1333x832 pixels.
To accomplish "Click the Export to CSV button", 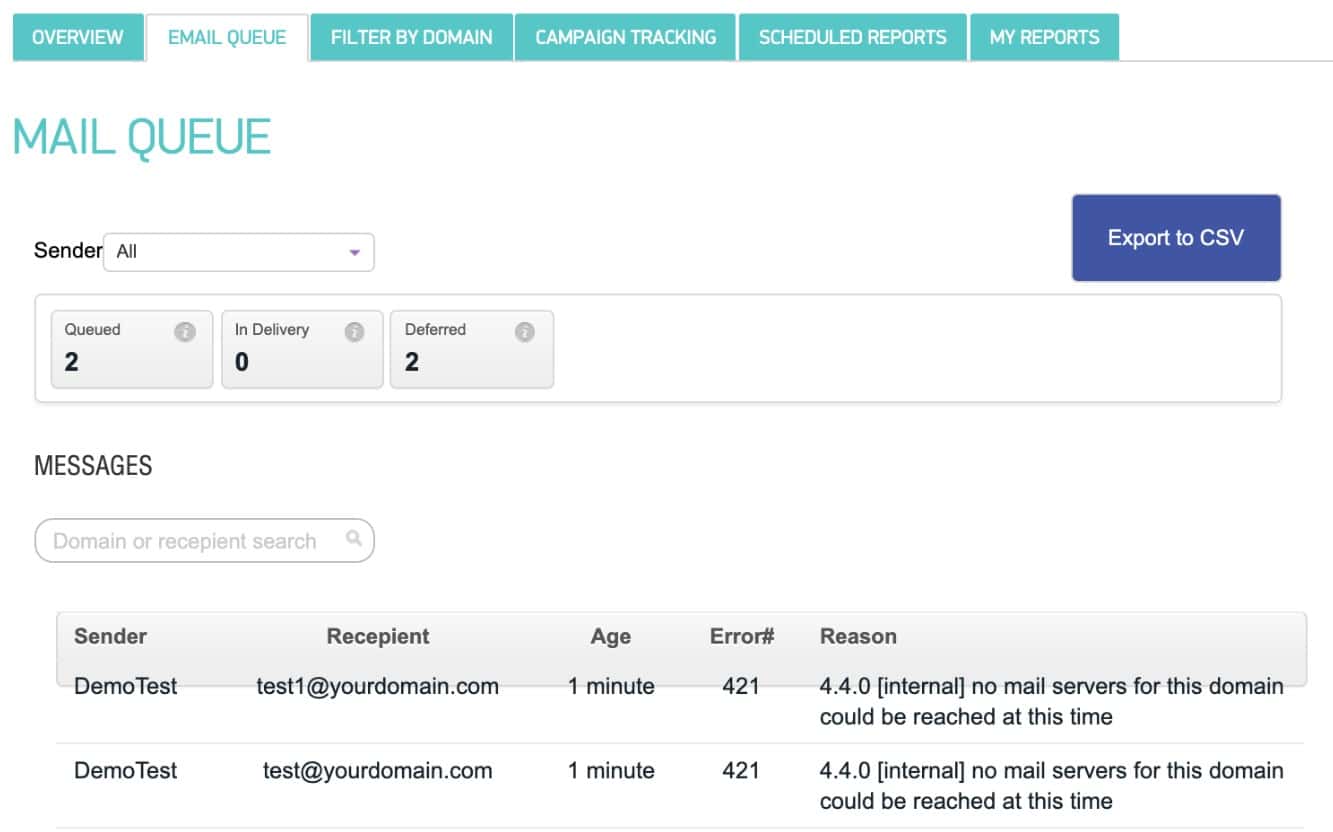I will pyautogui.click(x=1175, y=237).
